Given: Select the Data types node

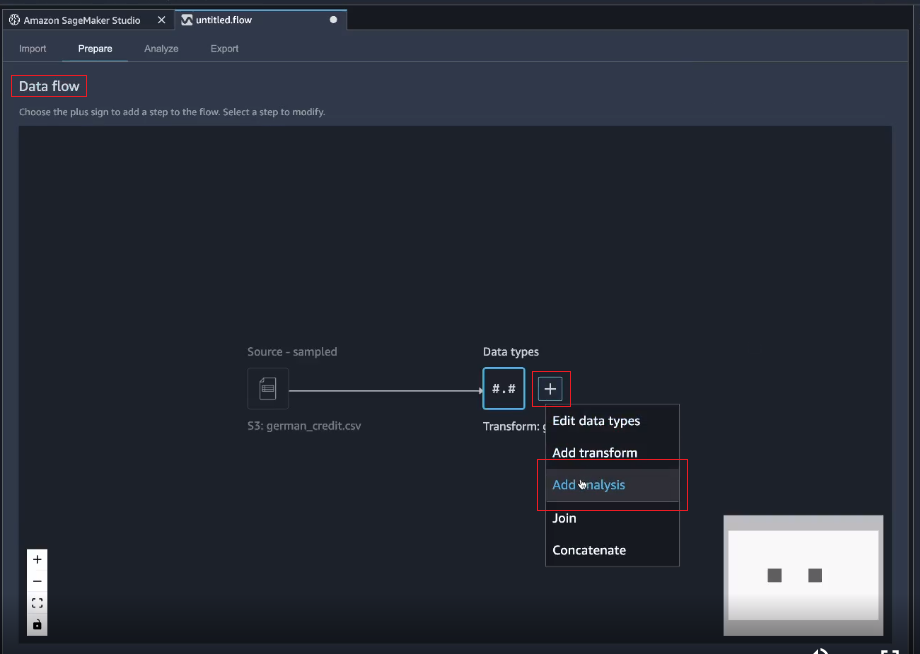Looking at the screenshot, I should coord(503,388).
